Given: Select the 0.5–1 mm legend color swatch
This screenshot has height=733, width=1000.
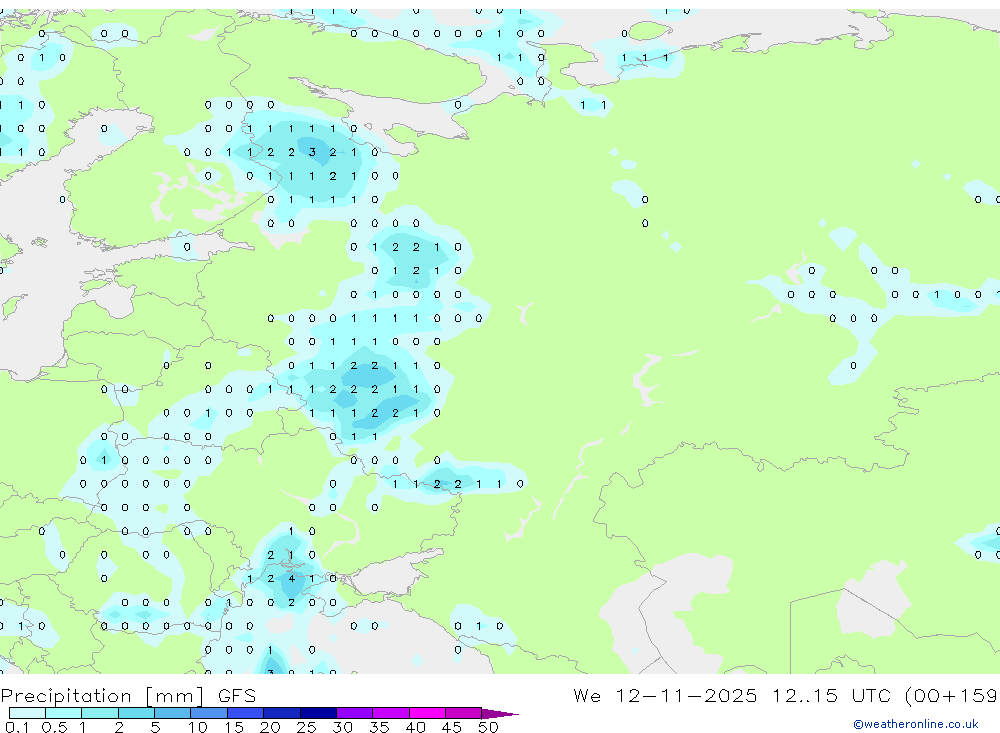Looking at the screenshot, I should (63, 713).
